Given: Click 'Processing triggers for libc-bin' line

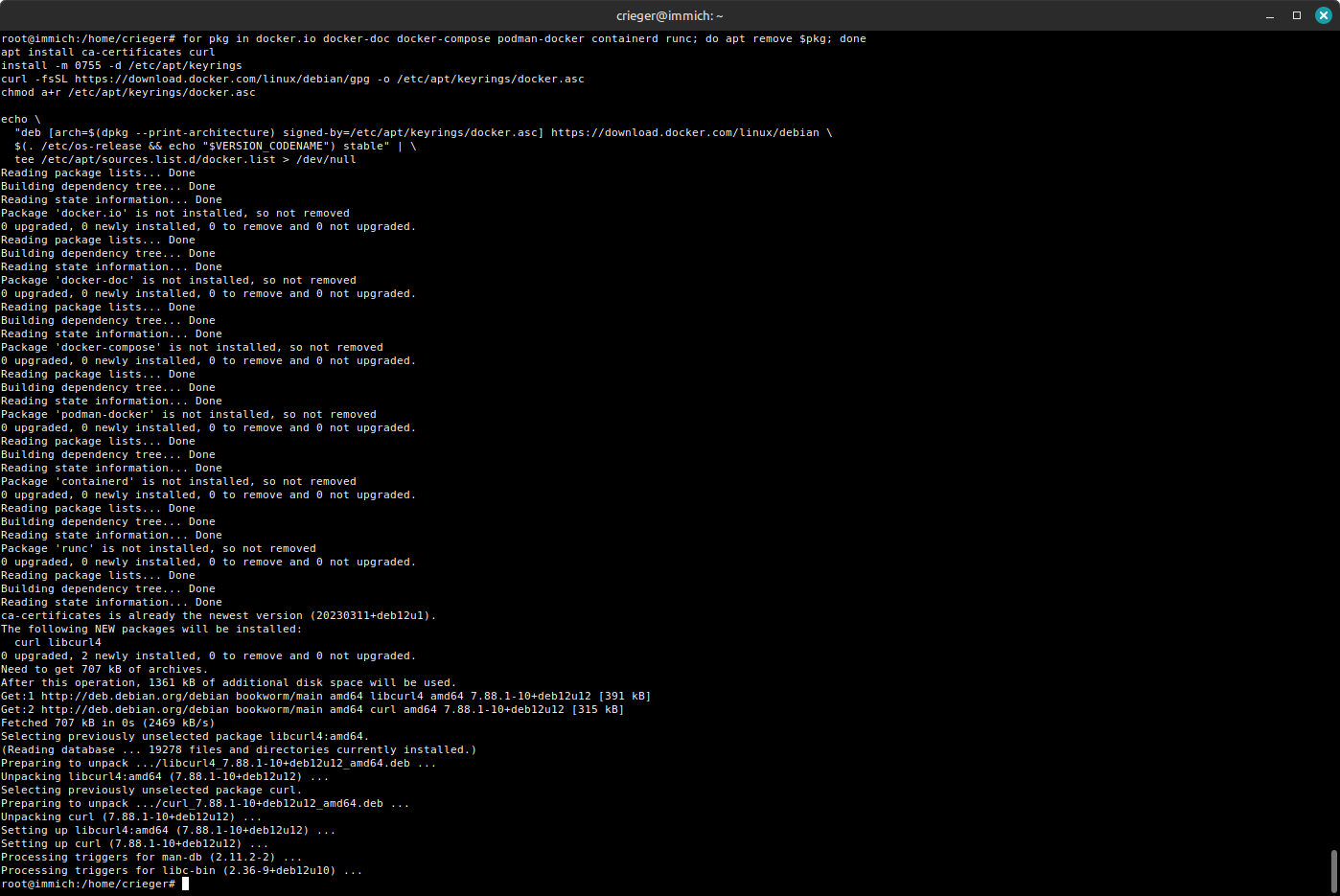Looking at the screenshot, I should 182,870.
